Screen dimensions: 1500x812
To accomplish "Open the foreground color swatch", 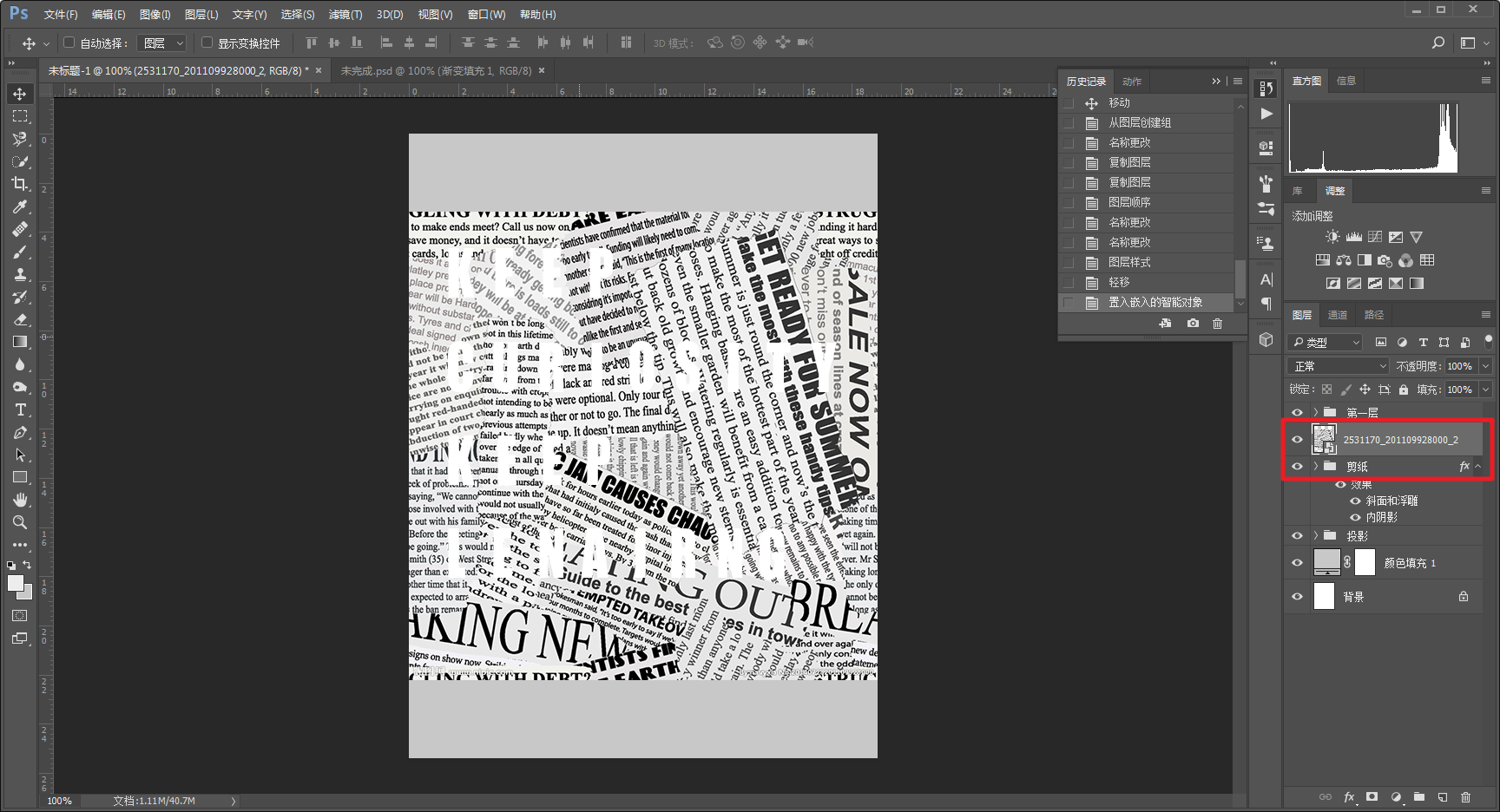I will pos(16,584).
